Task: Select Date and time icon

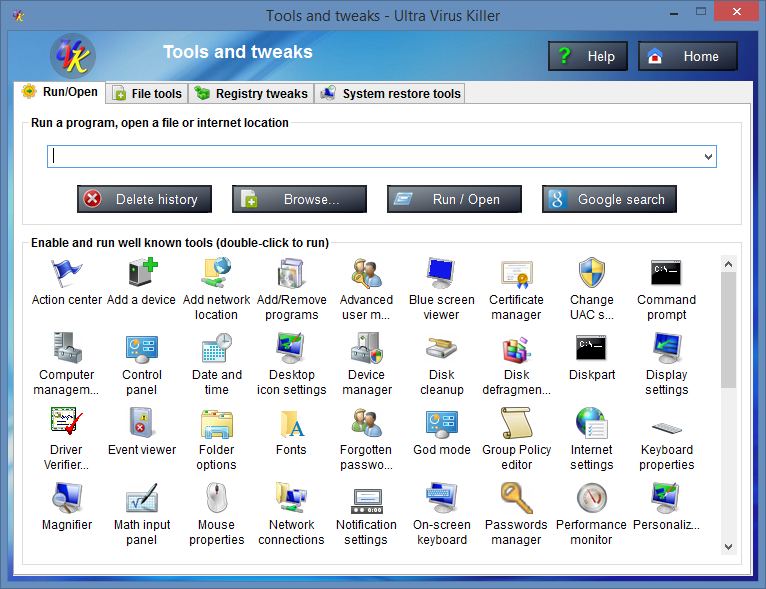Action: (216, 348)
